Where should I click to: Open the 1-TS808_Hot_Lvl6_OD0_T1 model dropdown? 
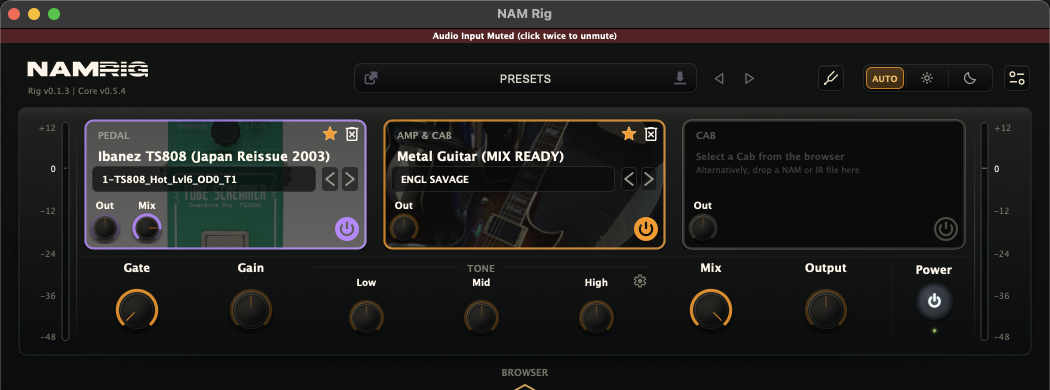(204, 180)
